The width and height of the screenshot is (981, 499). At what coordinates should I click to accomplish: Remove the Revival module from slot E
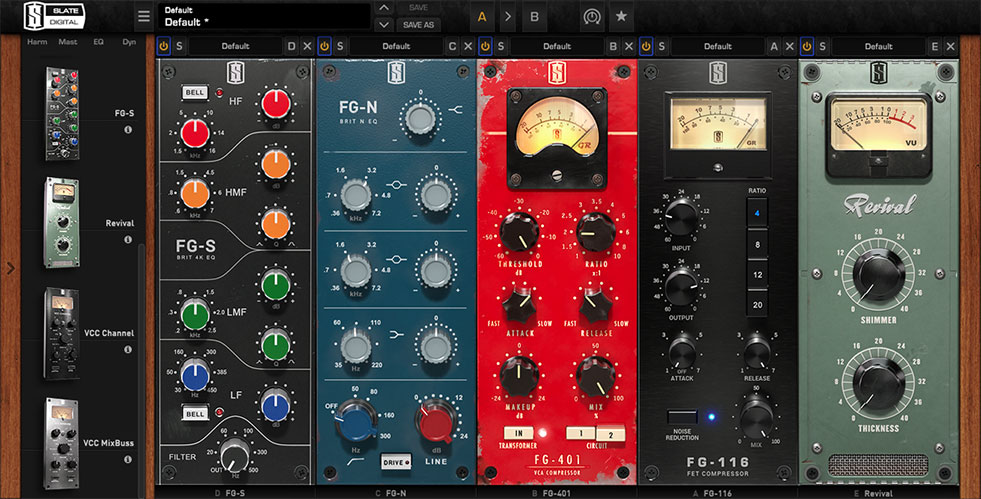[x=950, y=46]
